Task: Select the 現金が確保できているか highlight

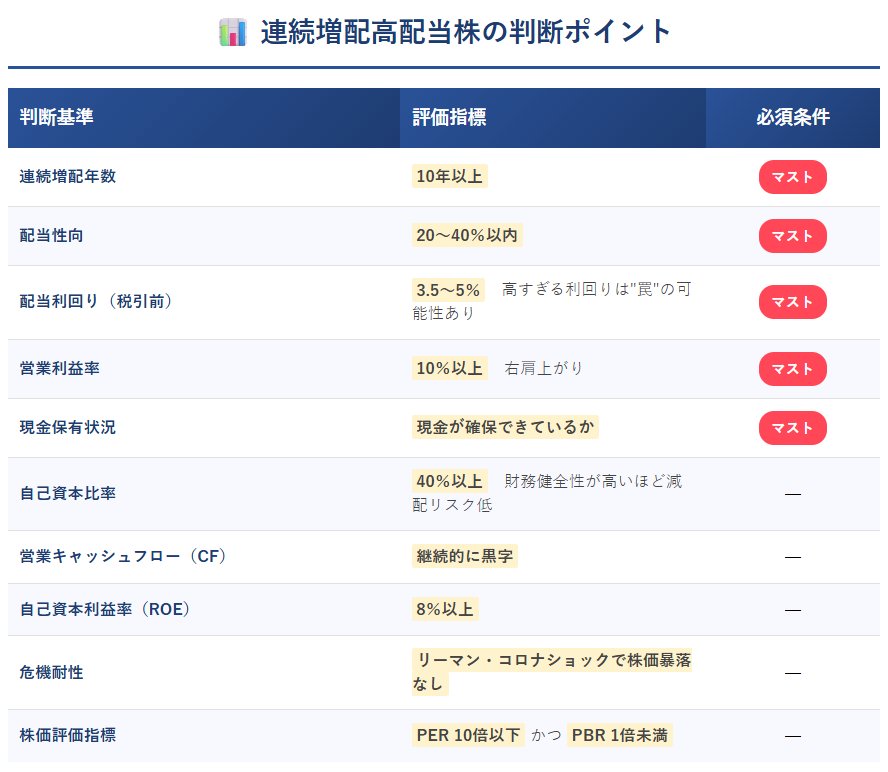Action: [505, 428]
